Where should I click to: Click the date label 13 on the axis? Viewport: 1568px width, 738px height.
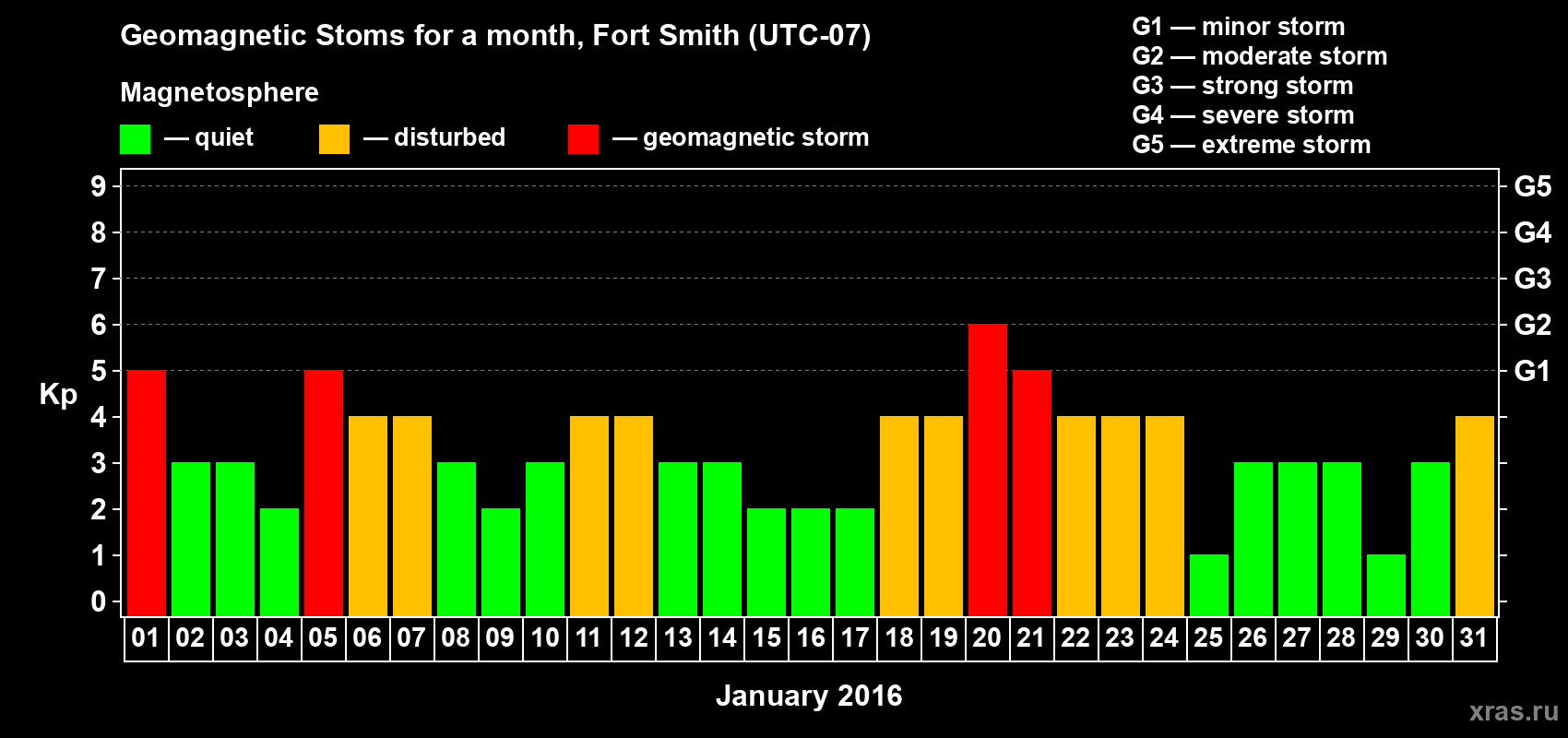(677, 637)
